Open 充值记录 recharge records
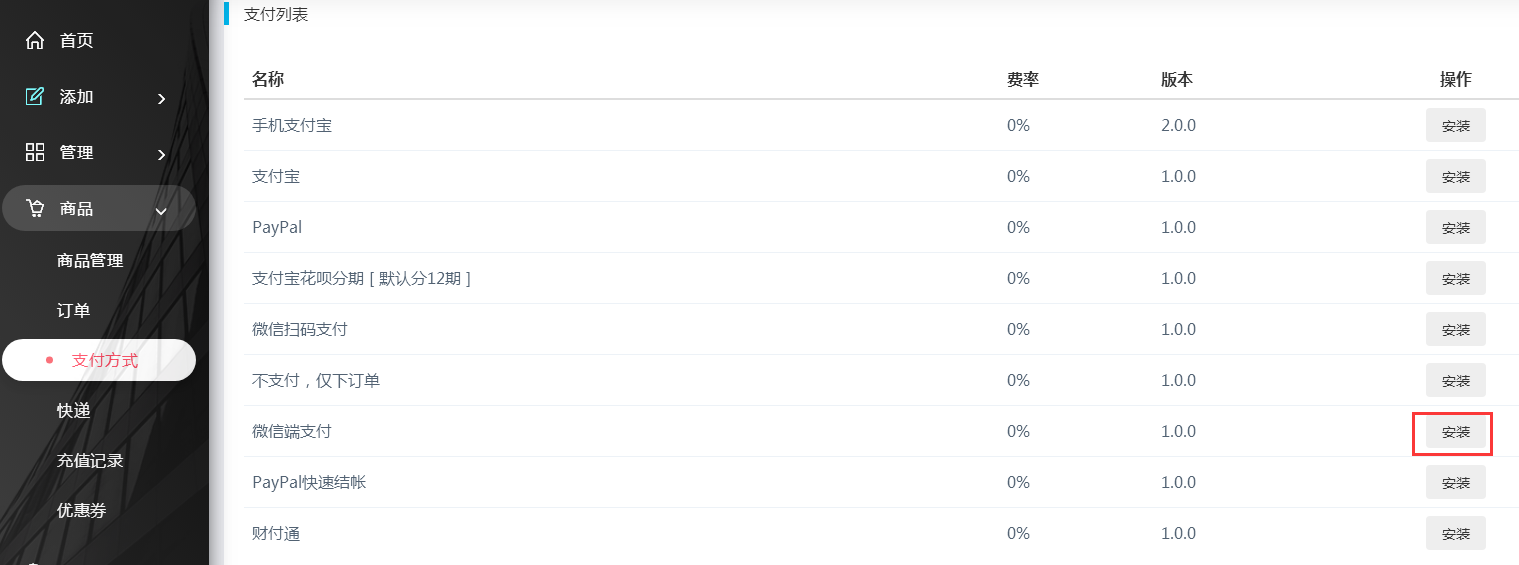The height and width of the screenshot is (565, 1519). (90, 461)
